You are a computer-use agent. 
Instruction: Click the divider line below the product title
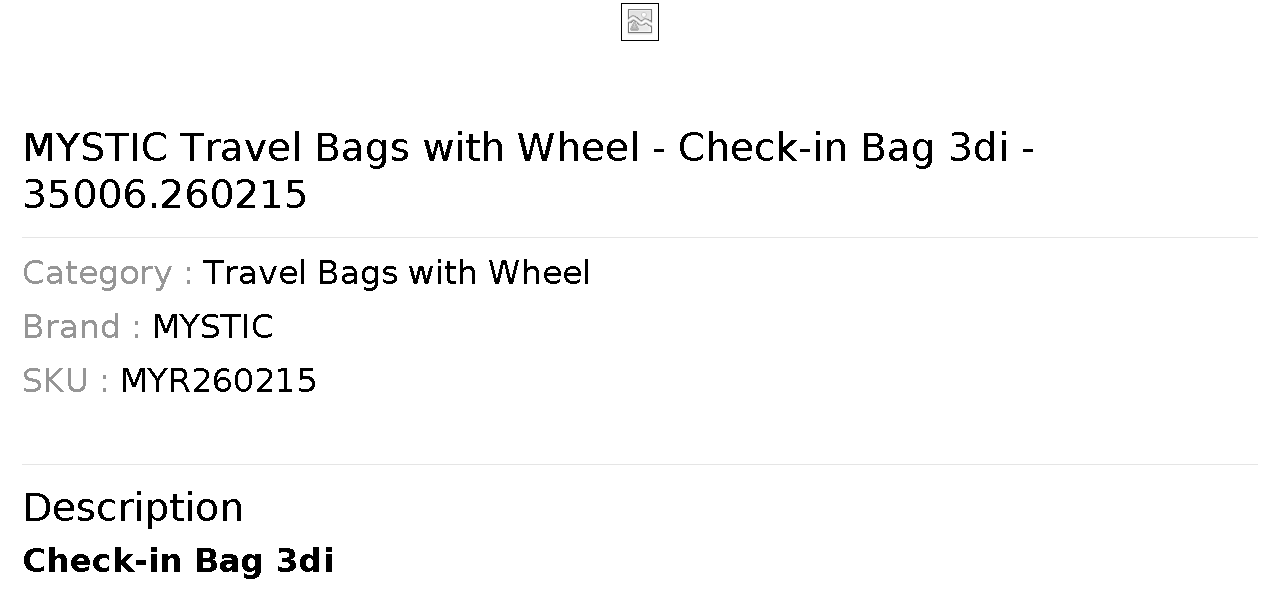(640, 237)
